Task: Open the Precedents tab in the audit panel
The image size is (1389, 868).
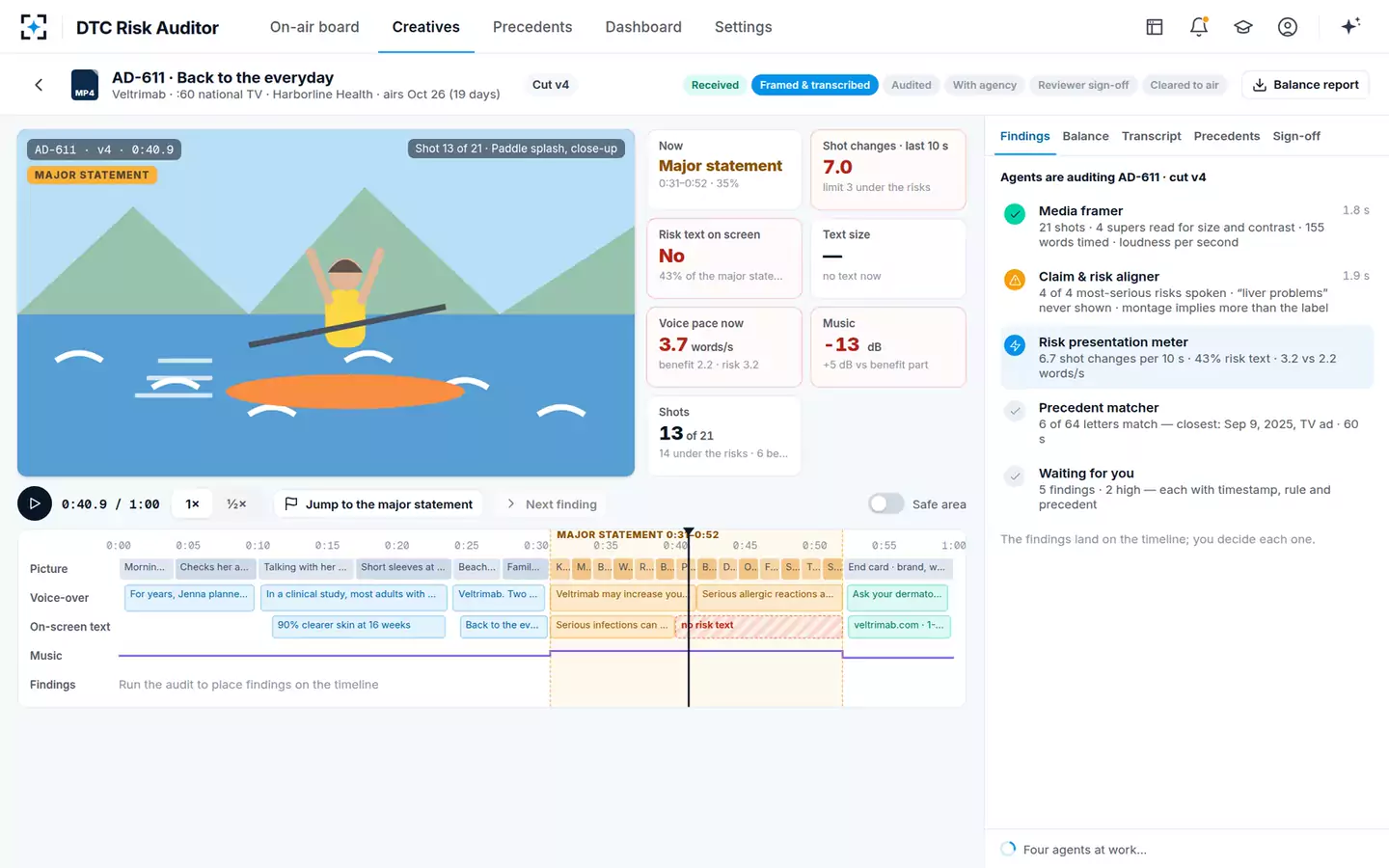Action: (x=1226, y=136)
